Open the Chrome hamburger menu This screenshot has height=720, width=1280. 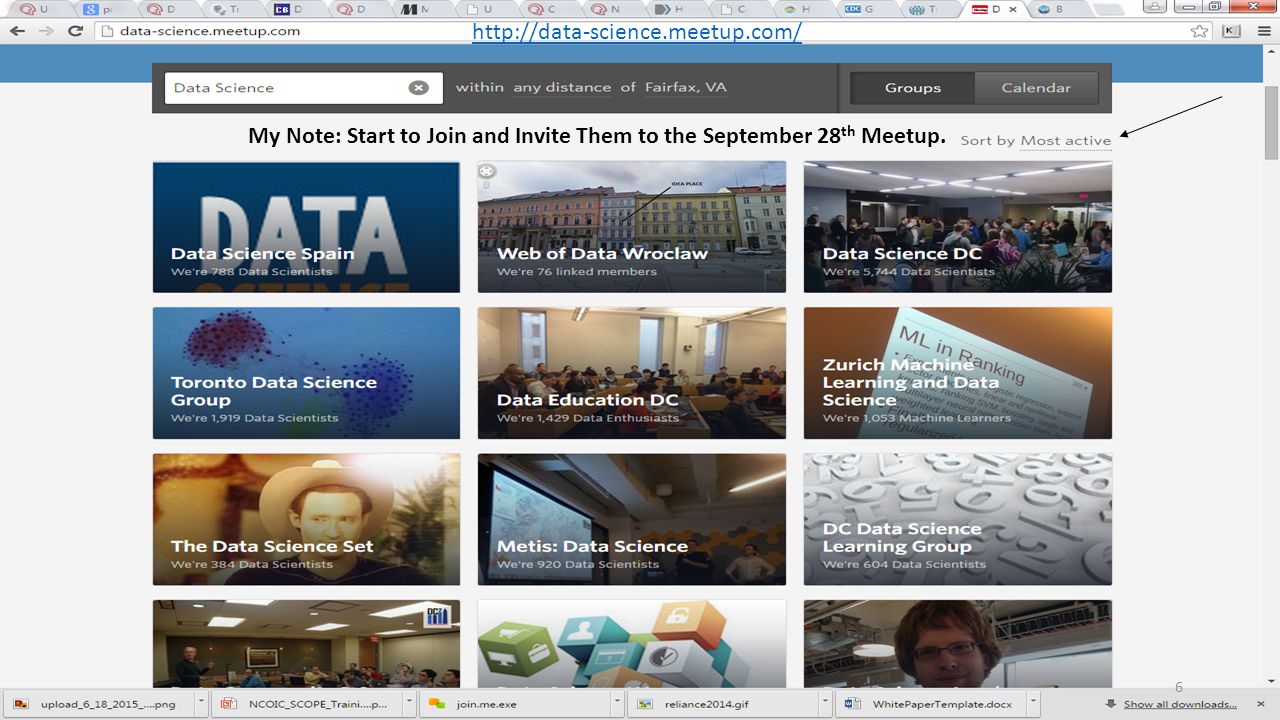[1263, 31]
